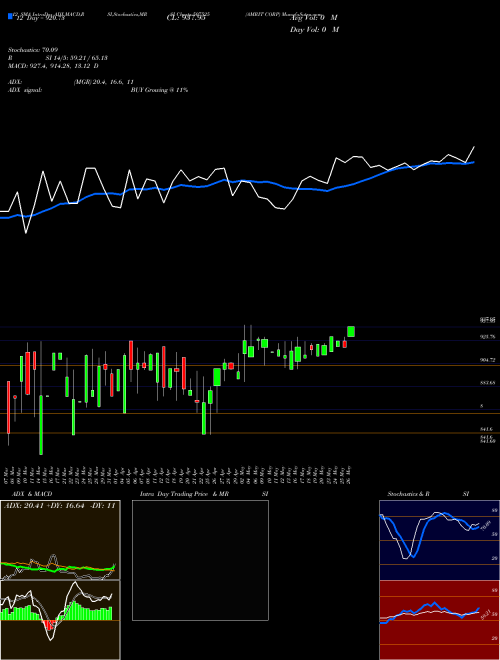Click the end of the white closing price line
Viewport: 500px width, 660px height.
pos(474,147)
